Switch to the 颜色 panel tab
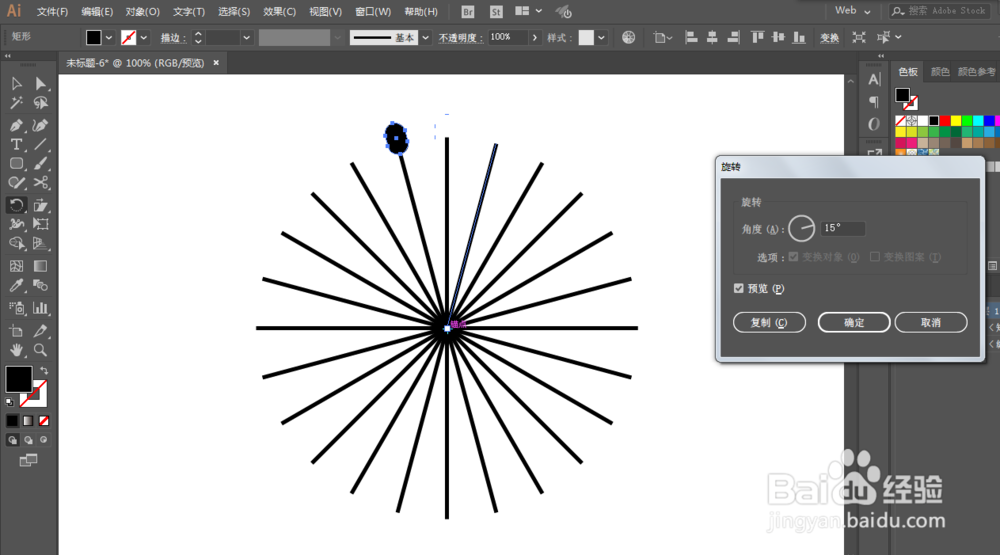The width and height of the screenshot is (1000, 555). pos(939,71)
